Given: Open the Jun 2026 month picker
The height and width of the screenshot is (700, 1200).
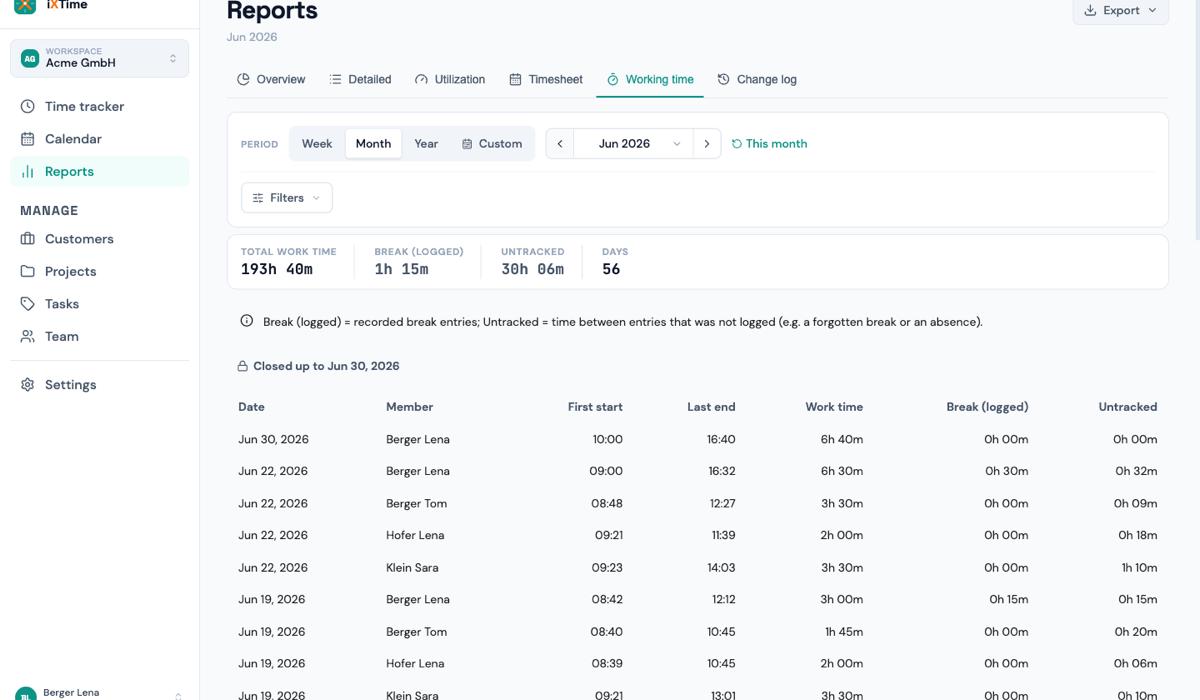Looking at the screenshot, I should pyautogui.click(x=633, y=144).
